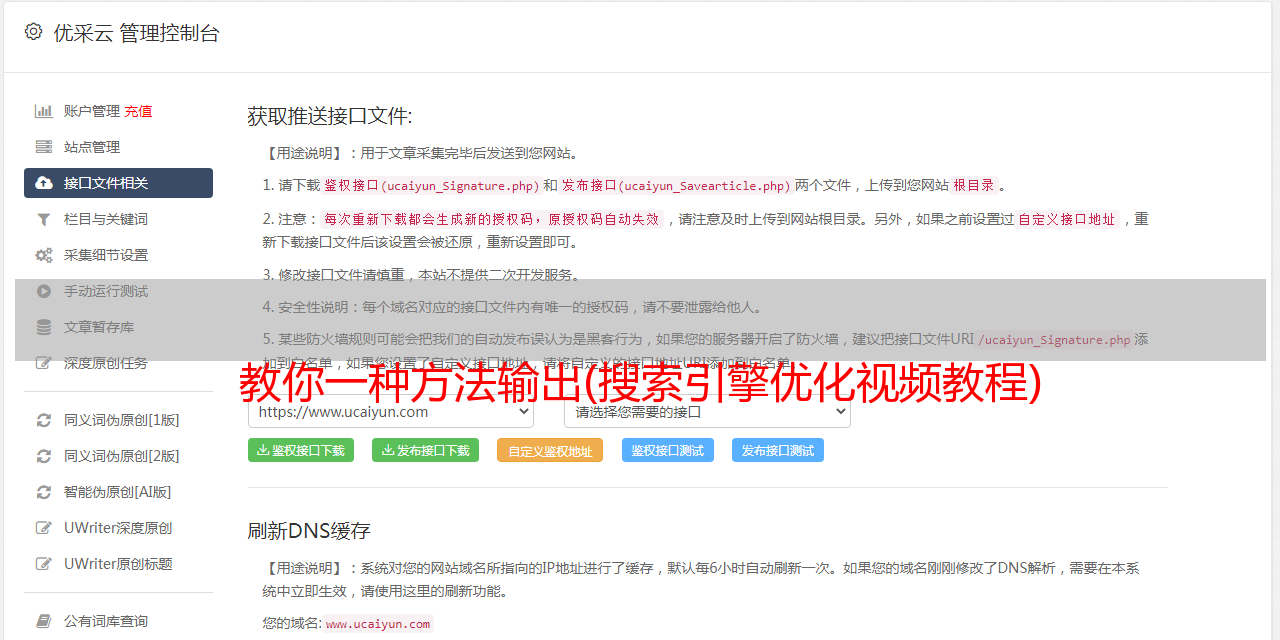
Task: Click the bar chart icon for 账户管理
Action: click(x=44, y=111)
